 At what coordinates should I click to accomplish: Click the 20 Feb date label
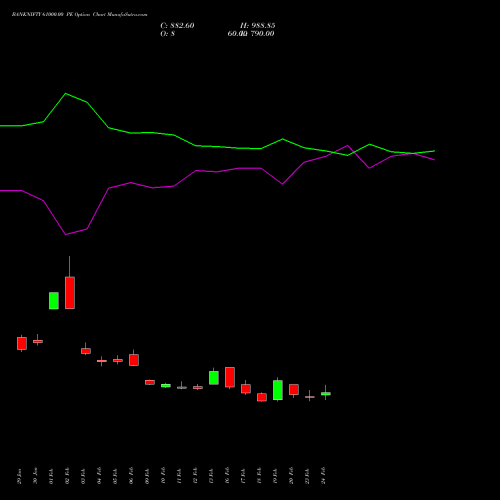pyautogui.click(x=291, y=476)
